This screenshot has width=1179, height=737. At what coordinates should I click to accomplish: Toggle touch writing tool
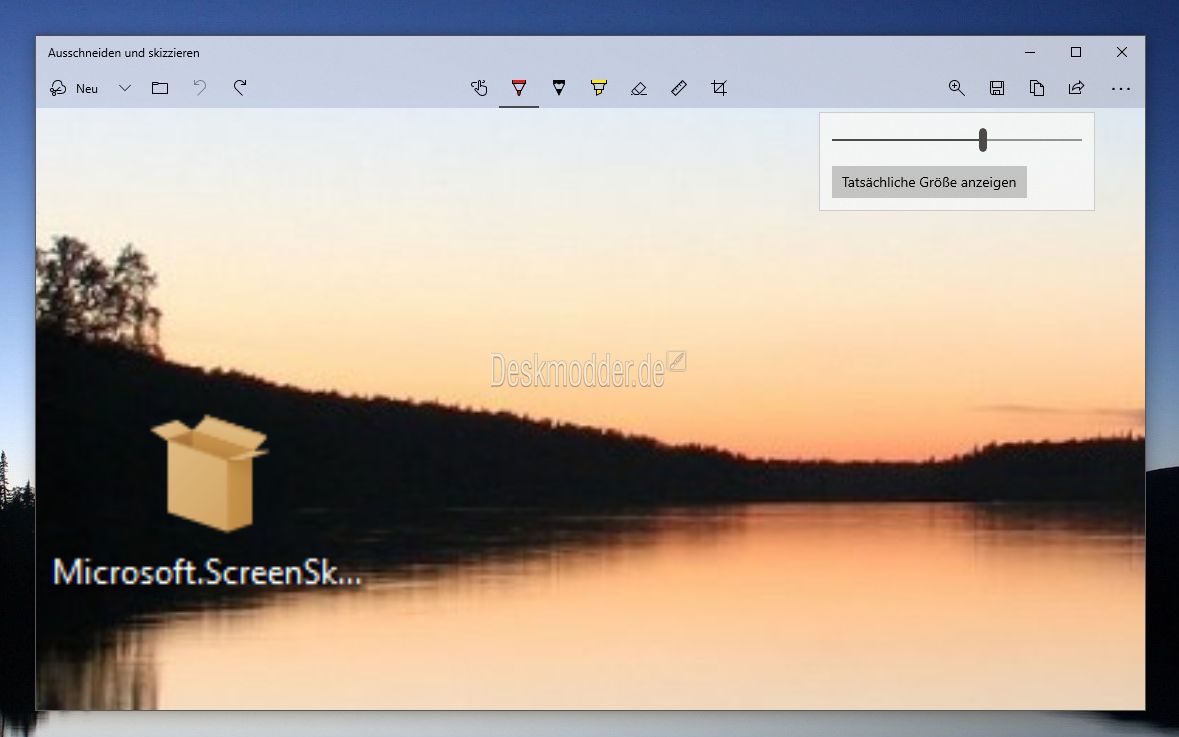pyautogui.click(x=479, y=89)
